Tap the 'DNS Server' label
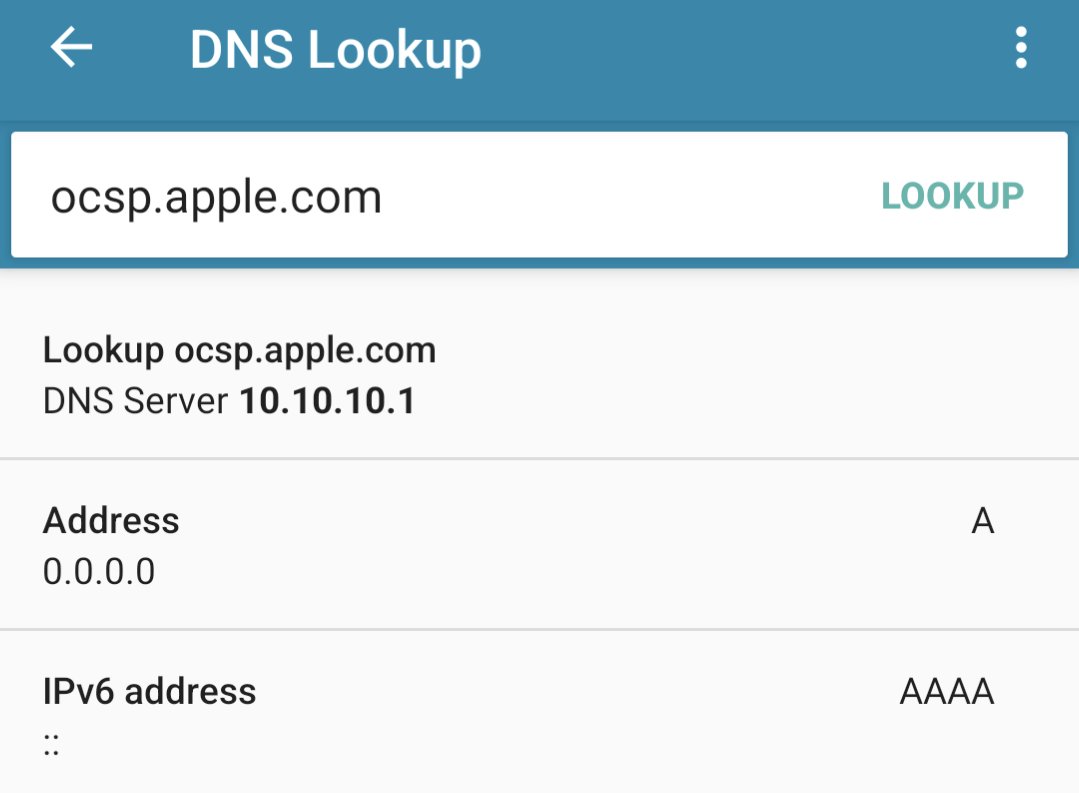Image resolution: width=1079 pixels, height=793 pixels. pos(136,401)
